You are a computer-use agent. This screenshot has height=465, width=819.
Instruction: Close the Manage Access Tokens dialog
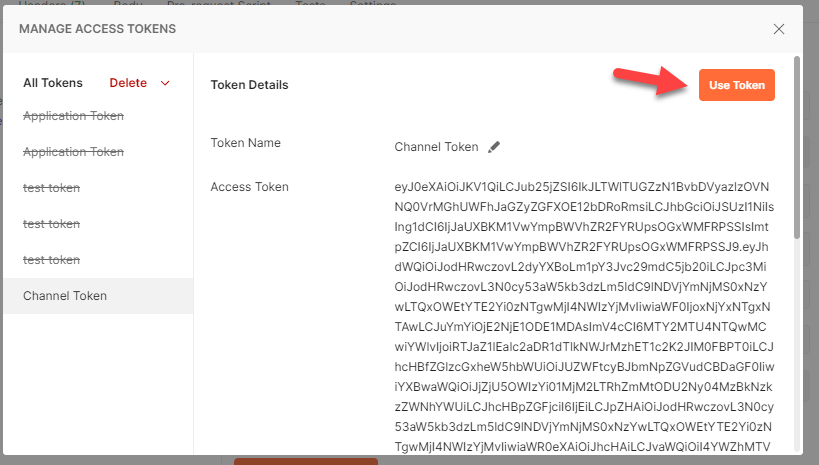coord(779,29)
